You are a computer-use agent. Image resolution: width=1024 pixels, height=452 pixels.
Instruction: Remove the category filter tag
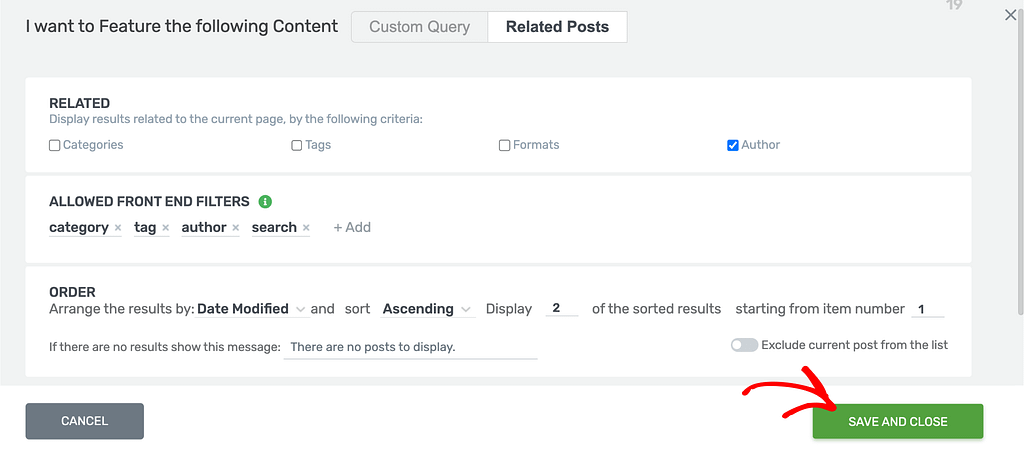click(x=118, y=228)
